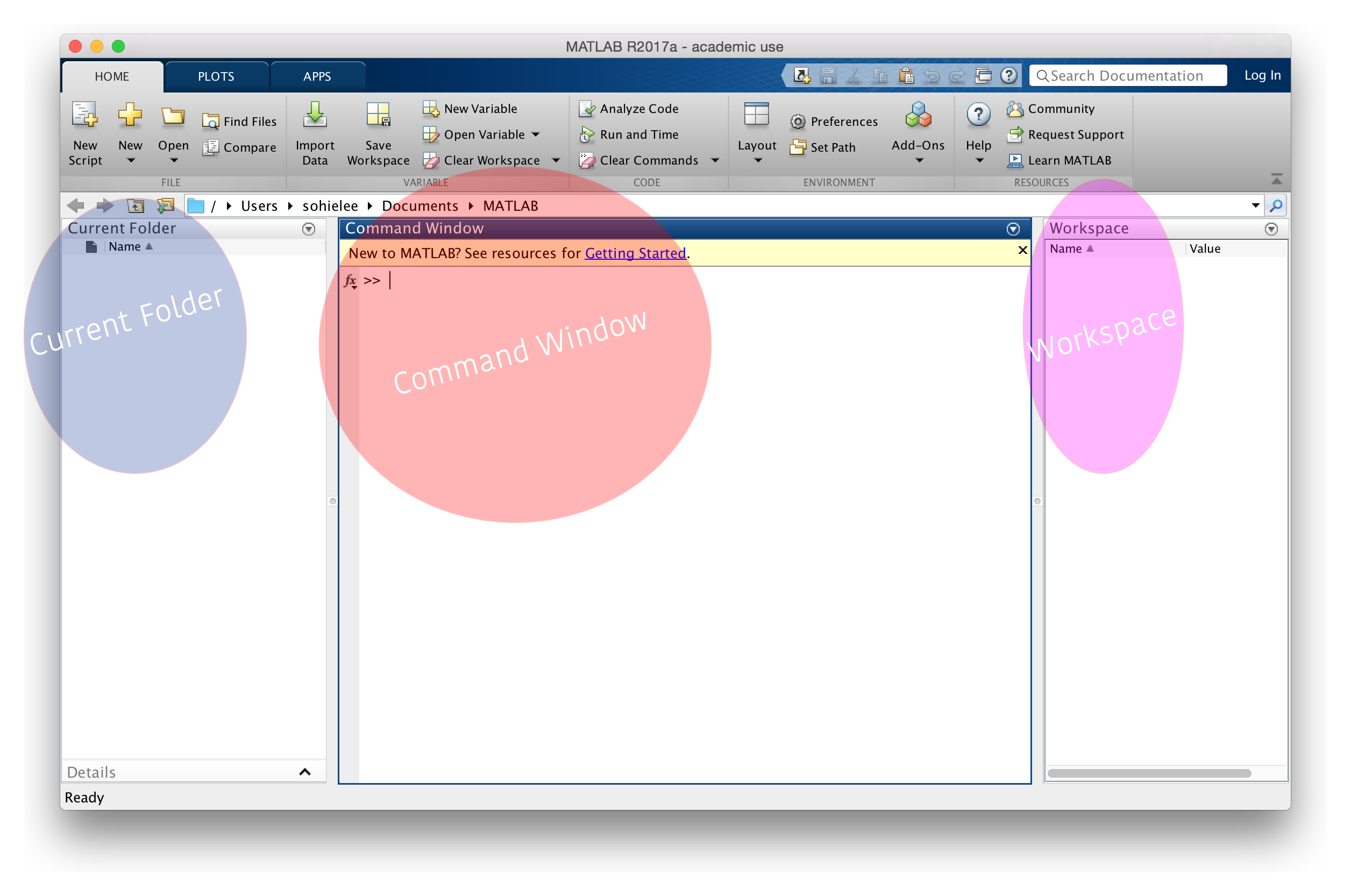Click the browse for folder icon

[x=166, y=205]
